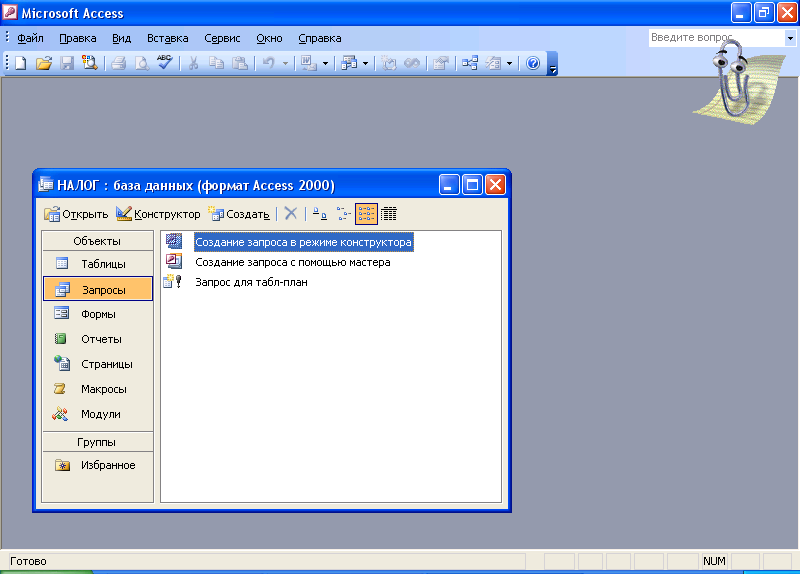
Task: Click the Code editor icon
Action: [x=388, y=63]
